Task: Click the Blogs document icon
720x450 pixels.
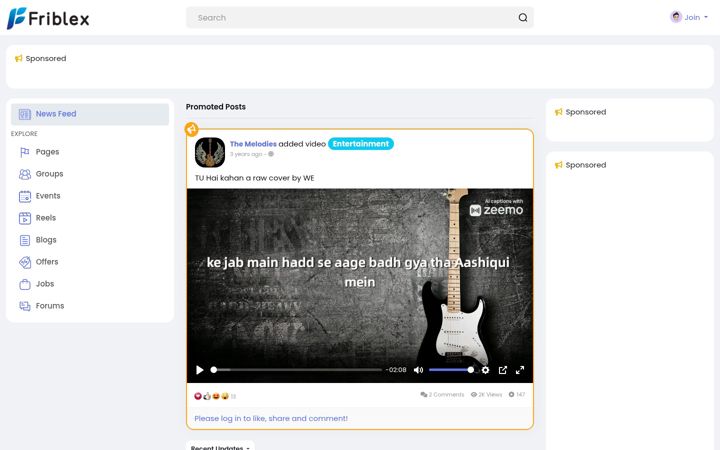Action: [25, 240]
